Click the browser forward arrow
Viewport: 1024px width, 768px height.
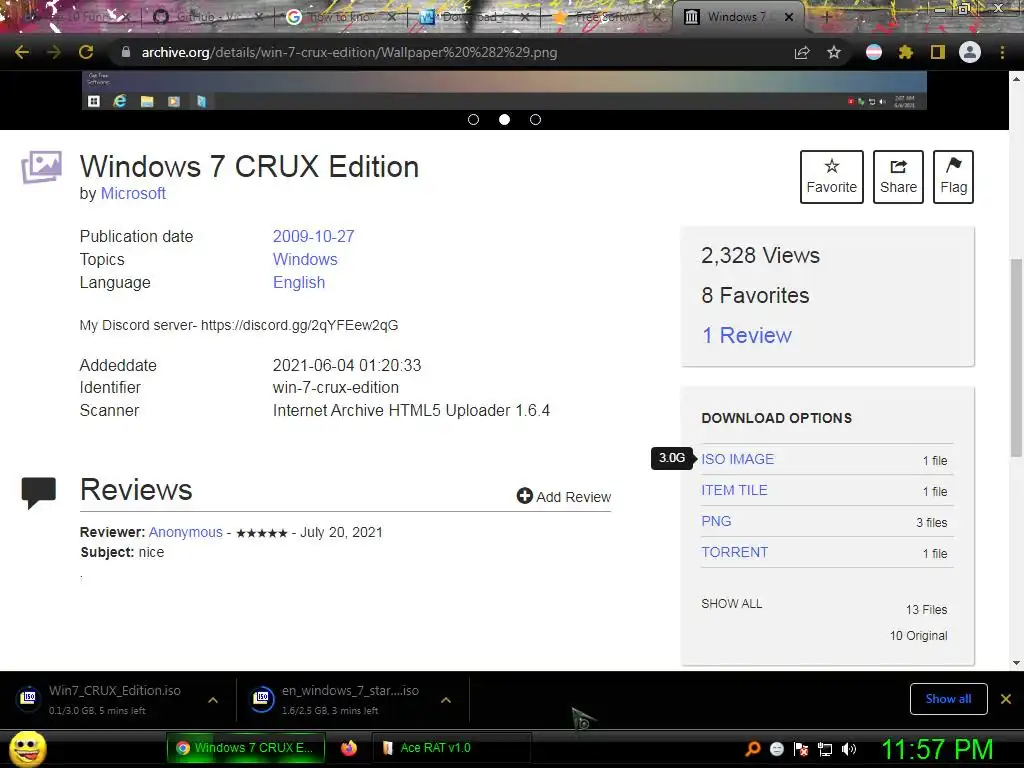(x=54, y=52)
